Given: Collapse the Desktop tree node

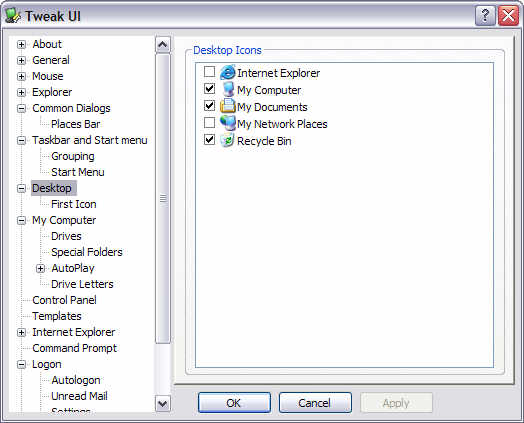Looking at the screenshot, I should [x=21, y=188].
